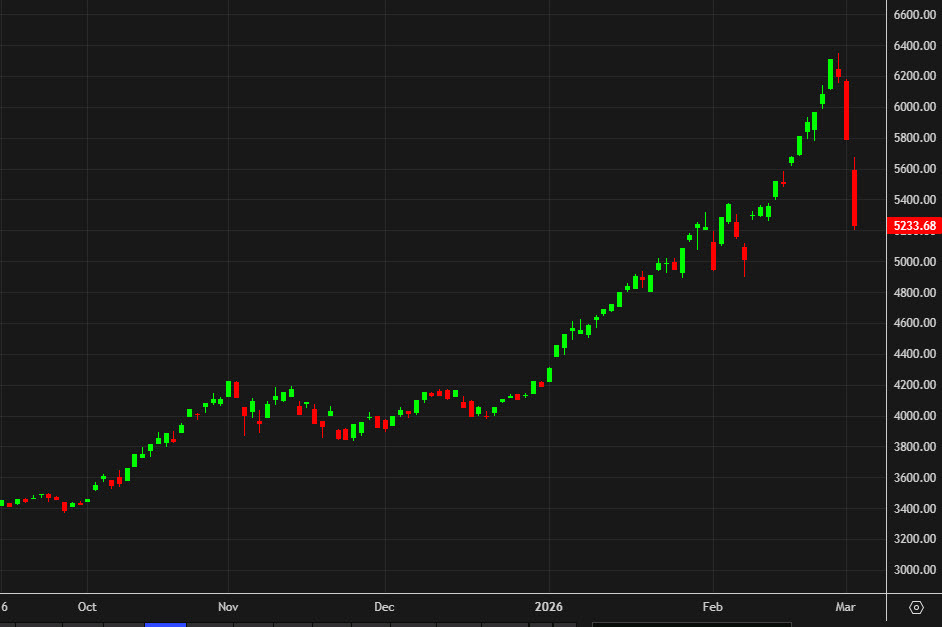Click the red 5233.68 current price label

pos(913,226)
